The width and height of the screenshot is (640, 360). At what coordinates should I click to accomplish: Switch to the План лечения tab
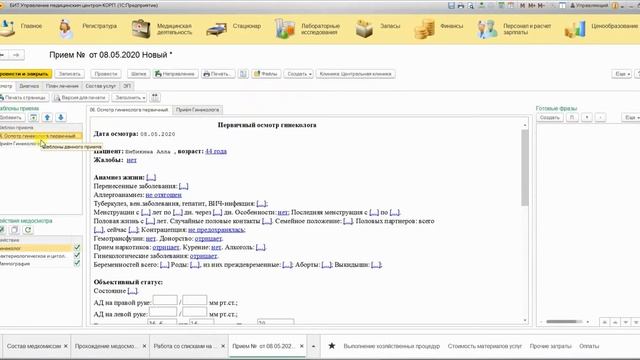coord(62,86)
